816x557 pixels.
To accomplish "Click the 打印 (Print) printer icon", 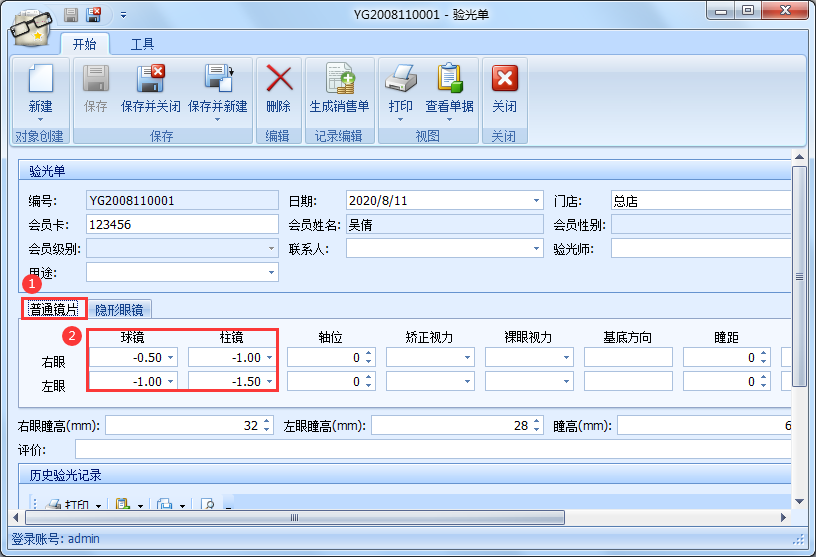I will tap(400, 80).
